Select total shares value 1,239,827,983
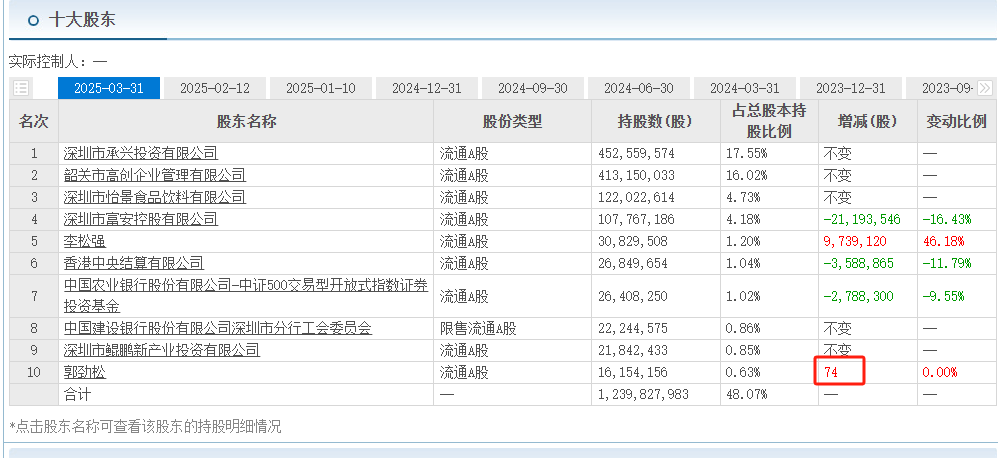998x458 pixels. pos(643,394)
